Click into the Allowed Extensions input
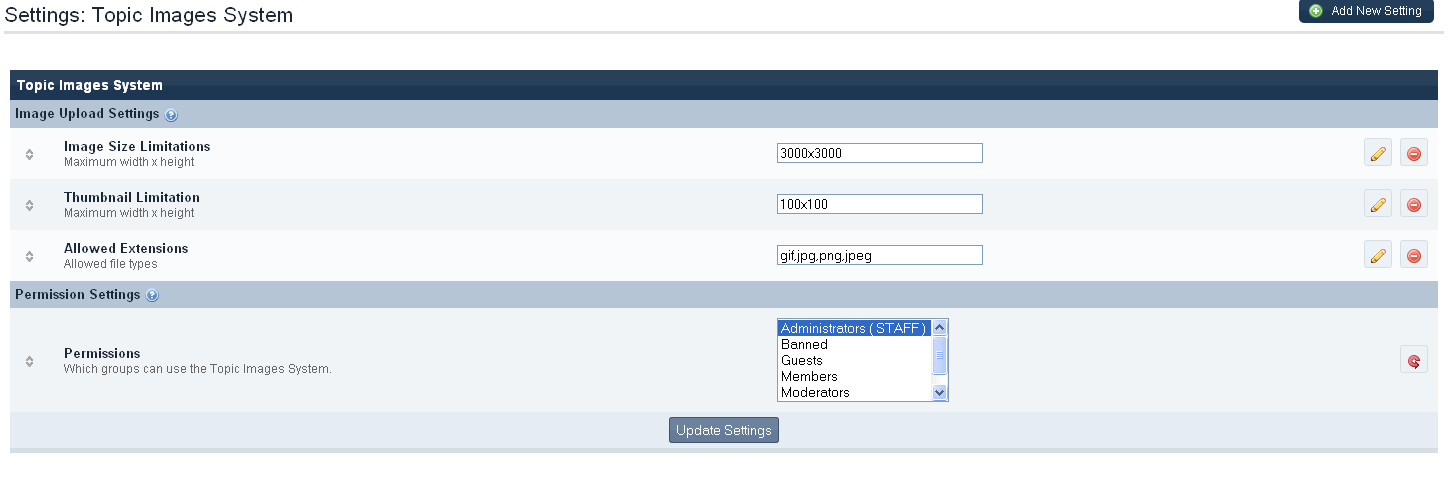The image size is (1448, 493). [x=879, y=255]
